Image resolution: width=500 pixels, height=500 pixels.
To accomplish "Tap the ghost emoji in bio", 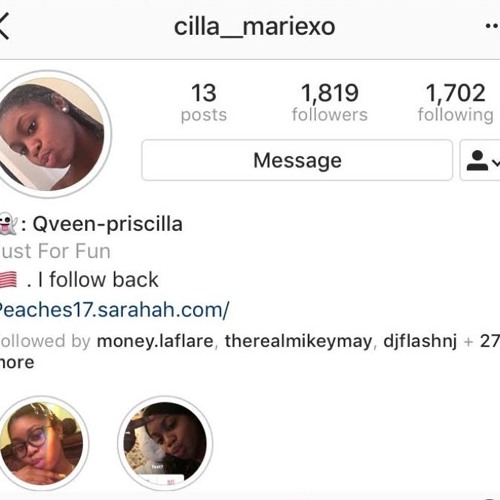I will [x=7, y=224].
